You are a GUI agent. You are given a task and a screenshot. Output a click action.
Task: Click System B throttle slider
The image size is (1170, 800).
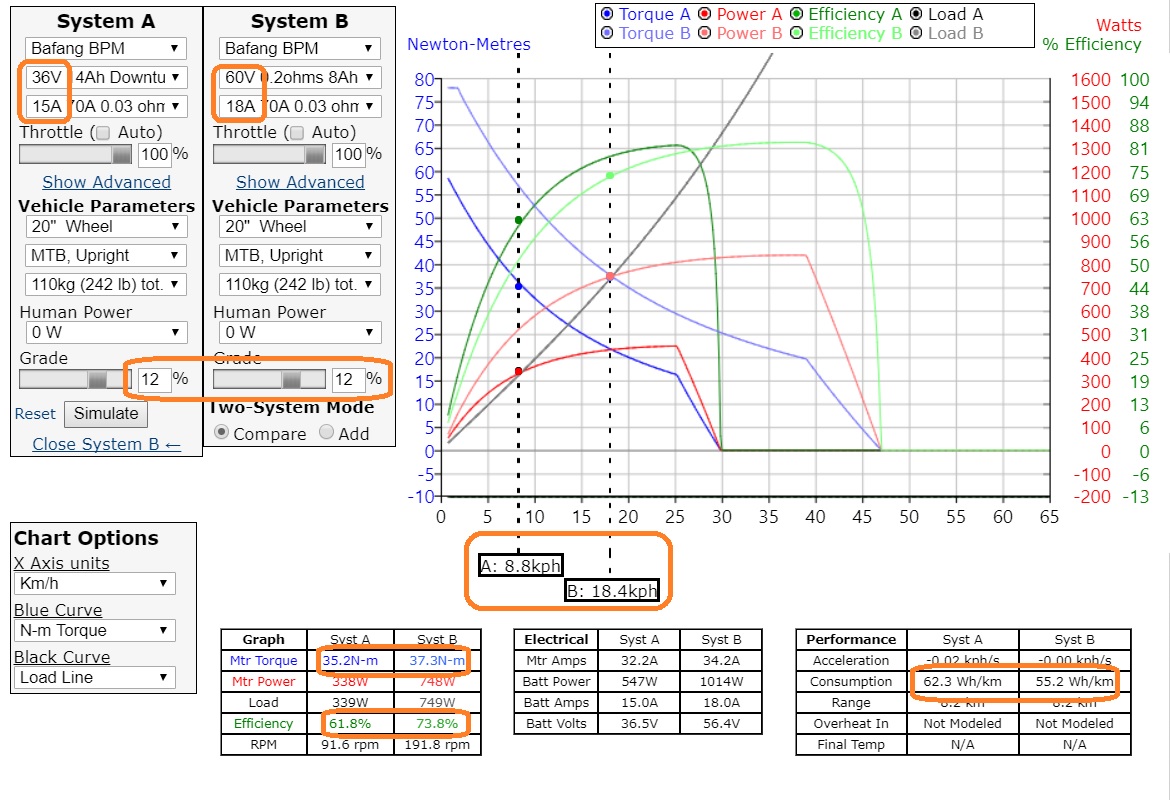[269, 154]
